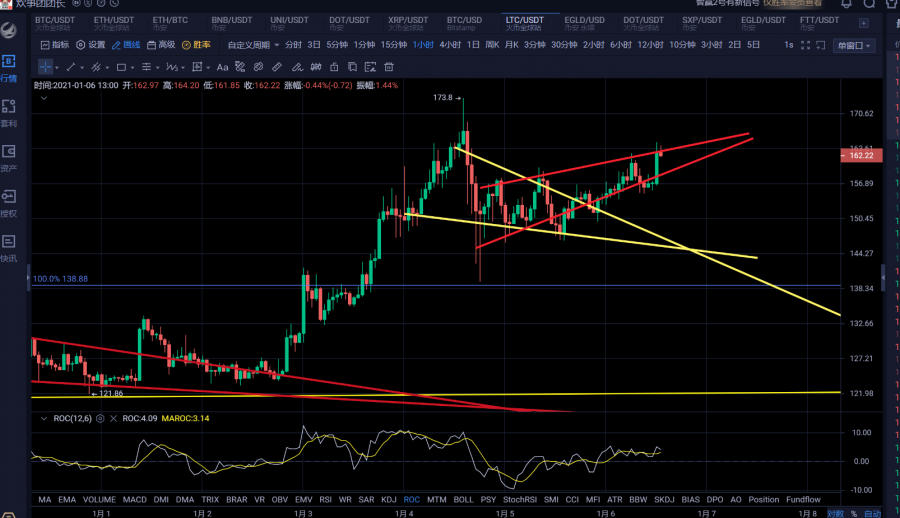Click the 胜率 win rate button
The image size is (900, 518).
tap(196, 45)
